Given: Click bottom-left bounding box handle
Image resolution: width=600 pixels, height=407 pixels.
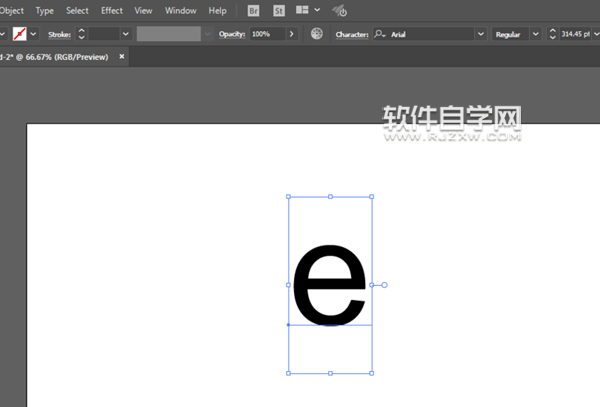Looking at the screenshot, I should pyautogui.click(x=289, y=373).
